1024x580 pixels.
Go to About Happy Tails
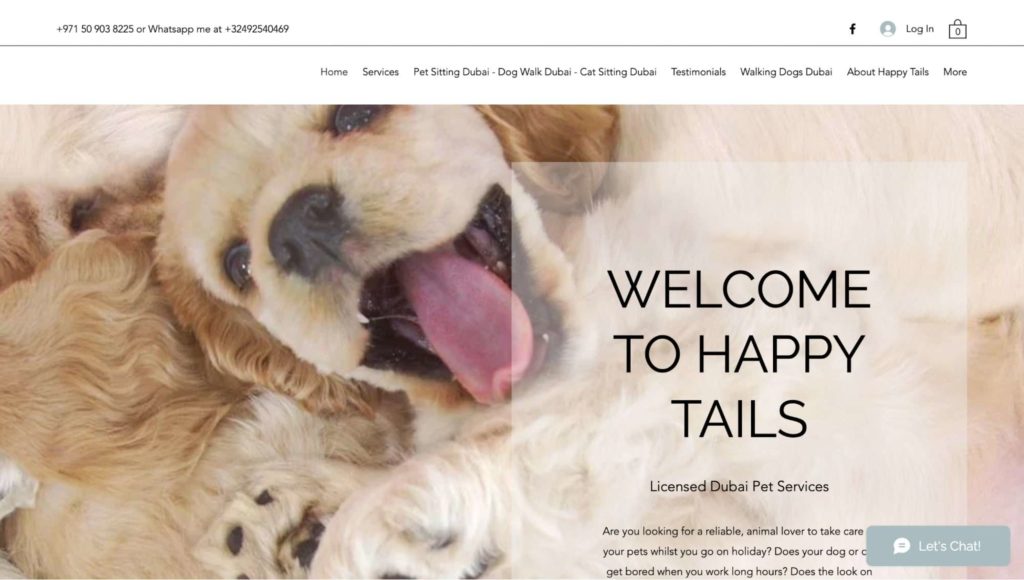pyautogui.click(x=888, y=72)
